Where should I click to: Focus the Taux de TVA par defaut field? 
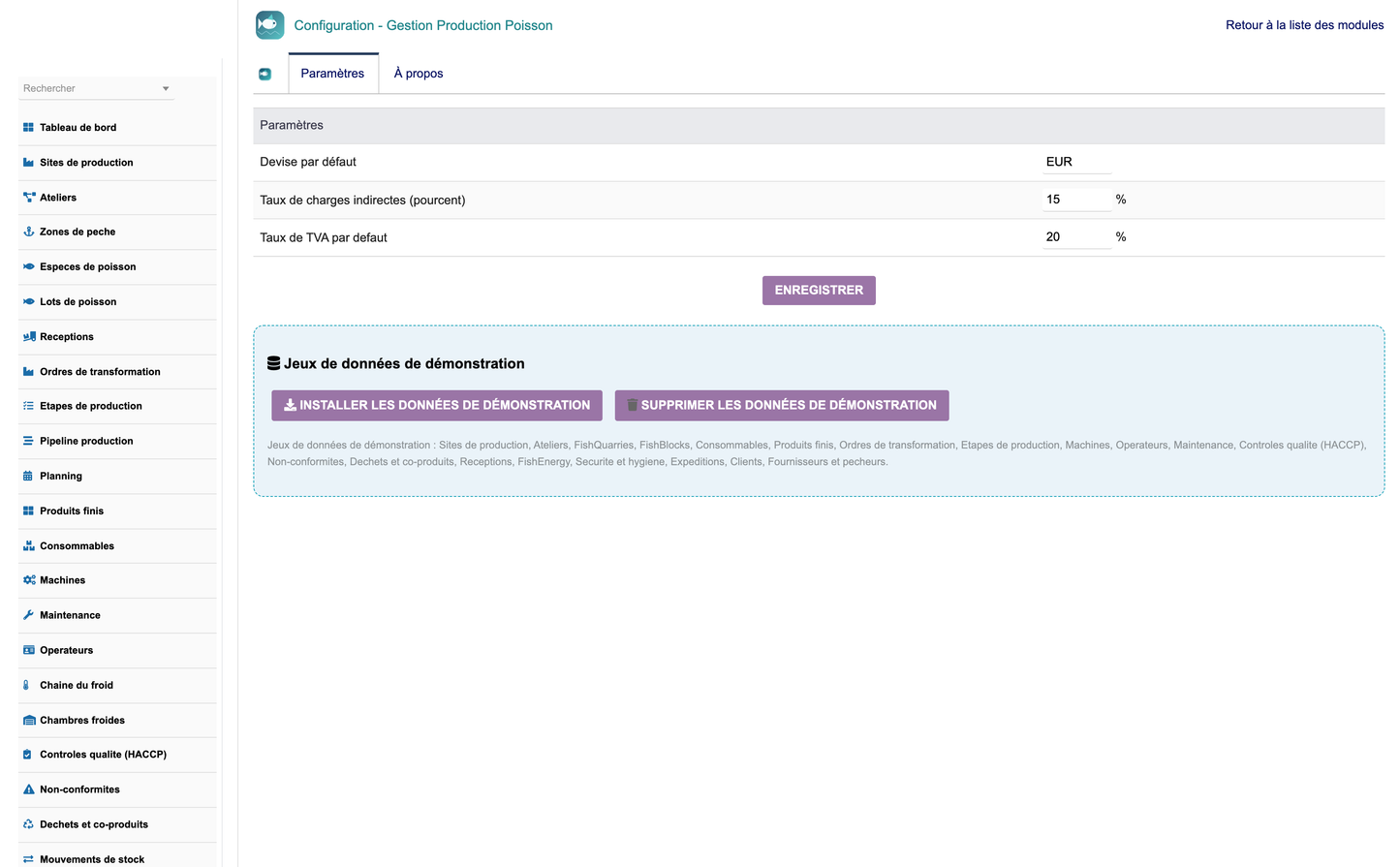[x=1076, y=237]
